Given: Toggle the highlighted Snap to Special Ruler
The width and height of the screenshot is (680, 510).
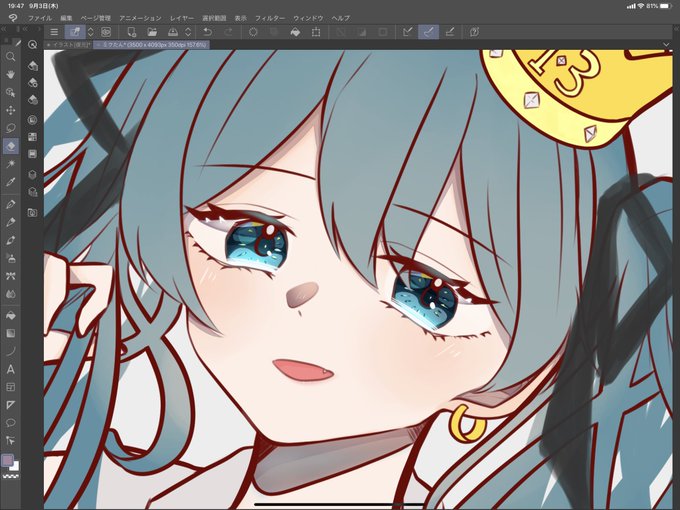Looking at the screenshot, I should click(x=428, y=32).
